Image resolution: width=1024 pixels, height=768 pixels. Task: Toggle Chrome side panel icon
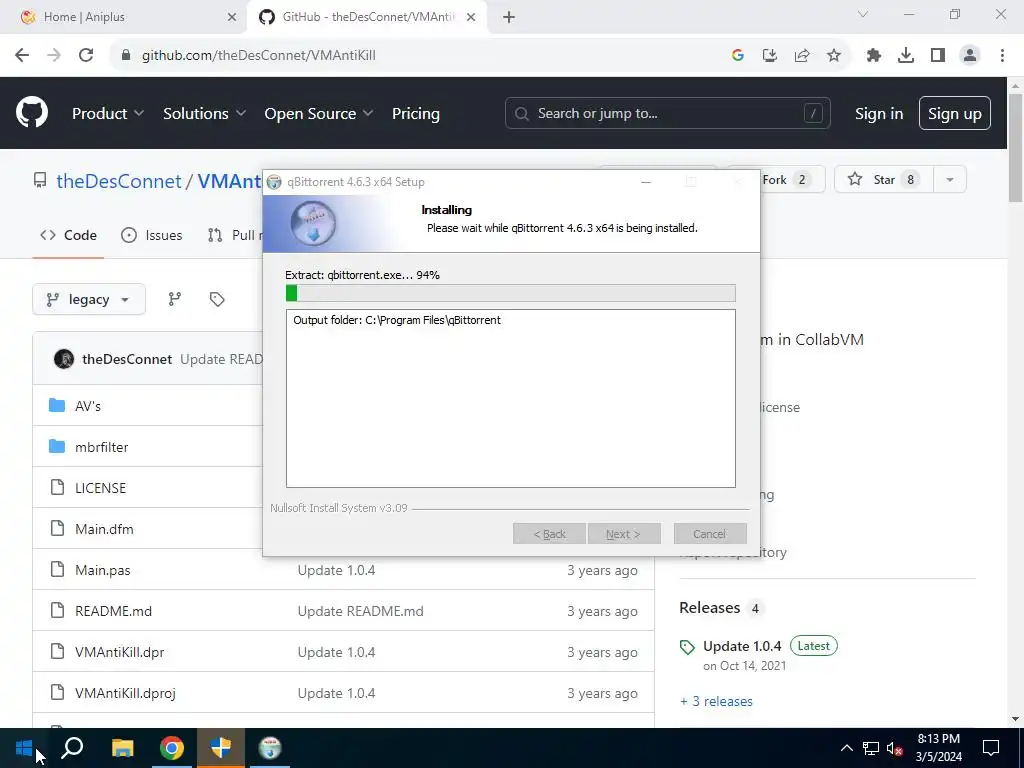click(938, 56)
